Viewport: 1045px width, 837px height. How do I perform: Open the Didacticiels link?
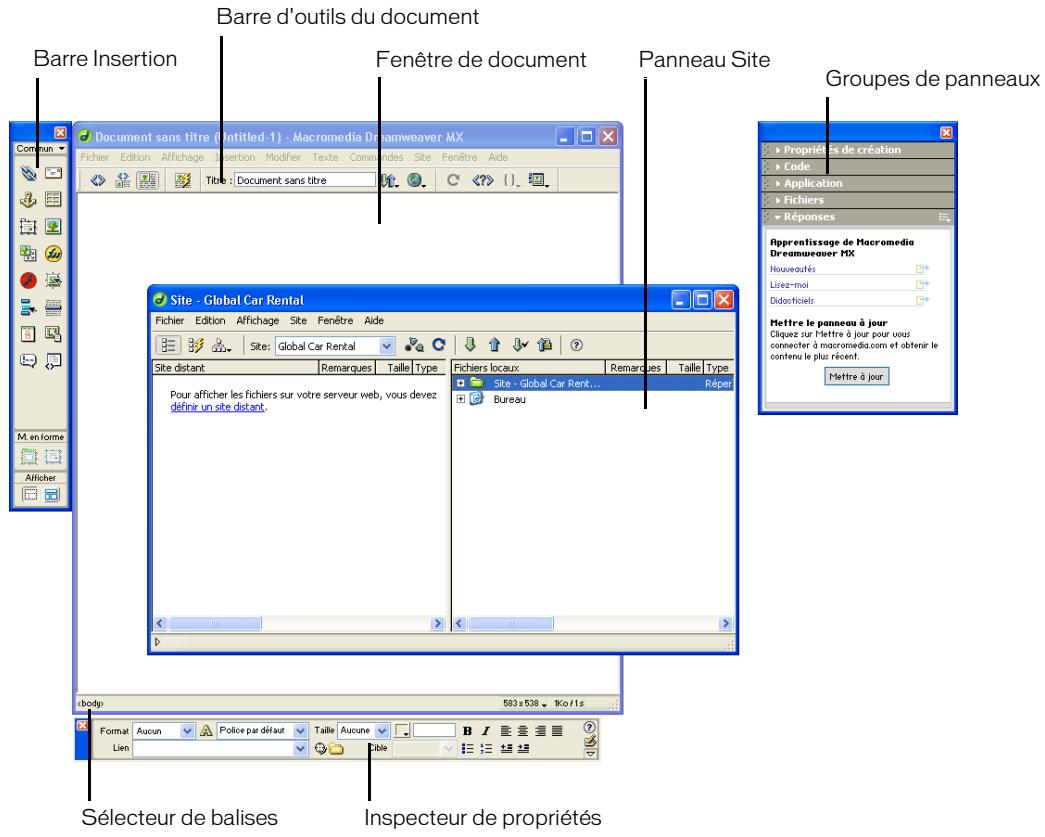coord(792,301)
